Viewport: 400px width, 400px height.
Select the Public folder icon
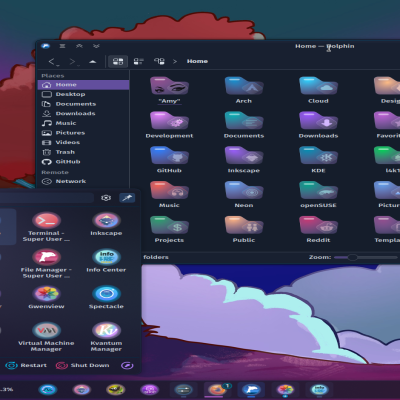tap(244, 225)
